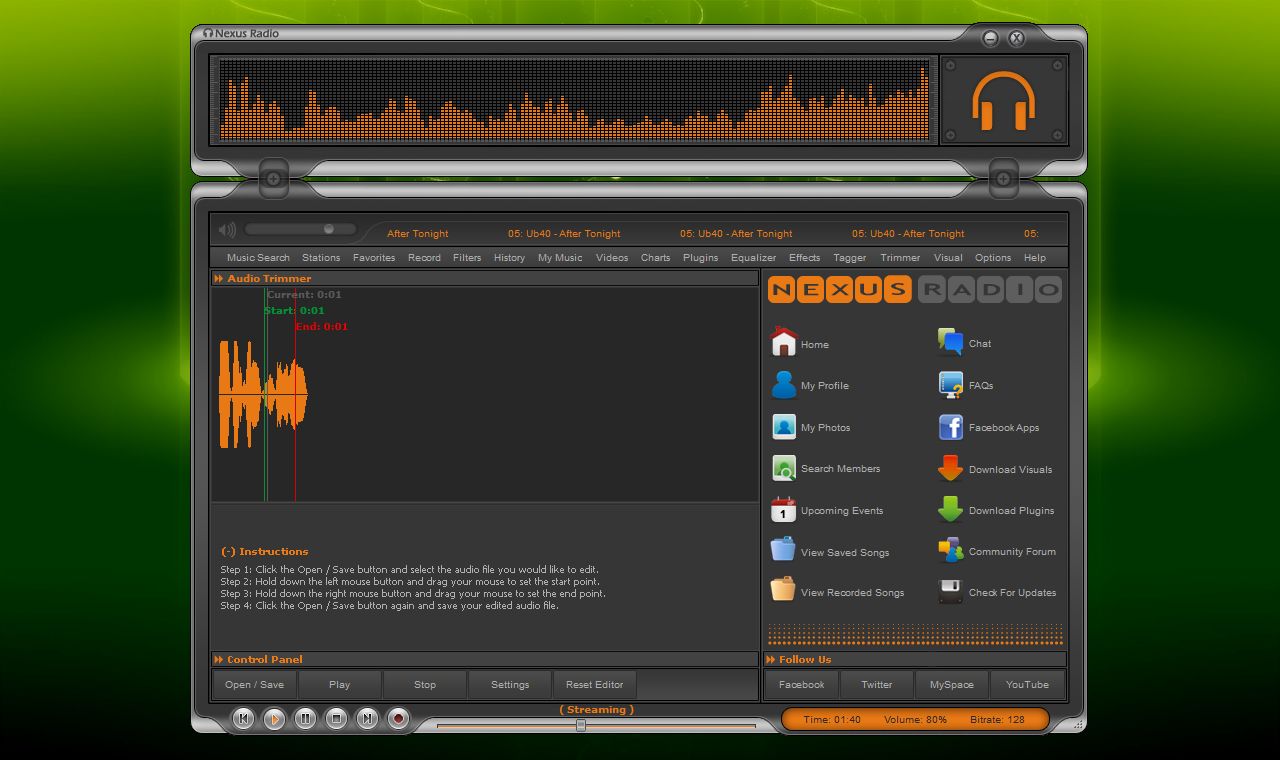Click the My Photos icon
Screen dimensions: 1280x760
(x=784, y=427)
